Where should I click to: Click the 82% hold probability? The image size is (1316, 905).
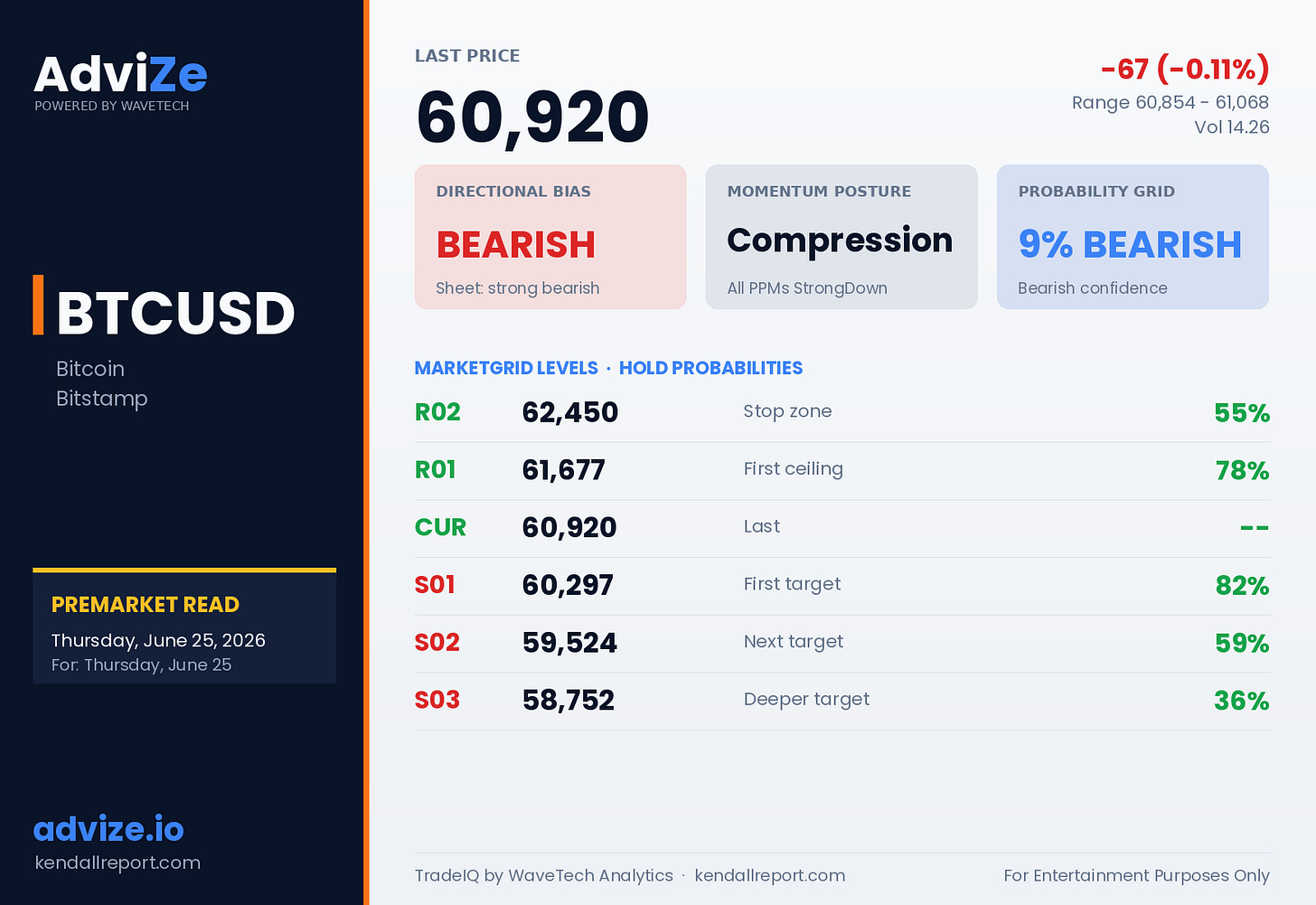coord(1243,586)
